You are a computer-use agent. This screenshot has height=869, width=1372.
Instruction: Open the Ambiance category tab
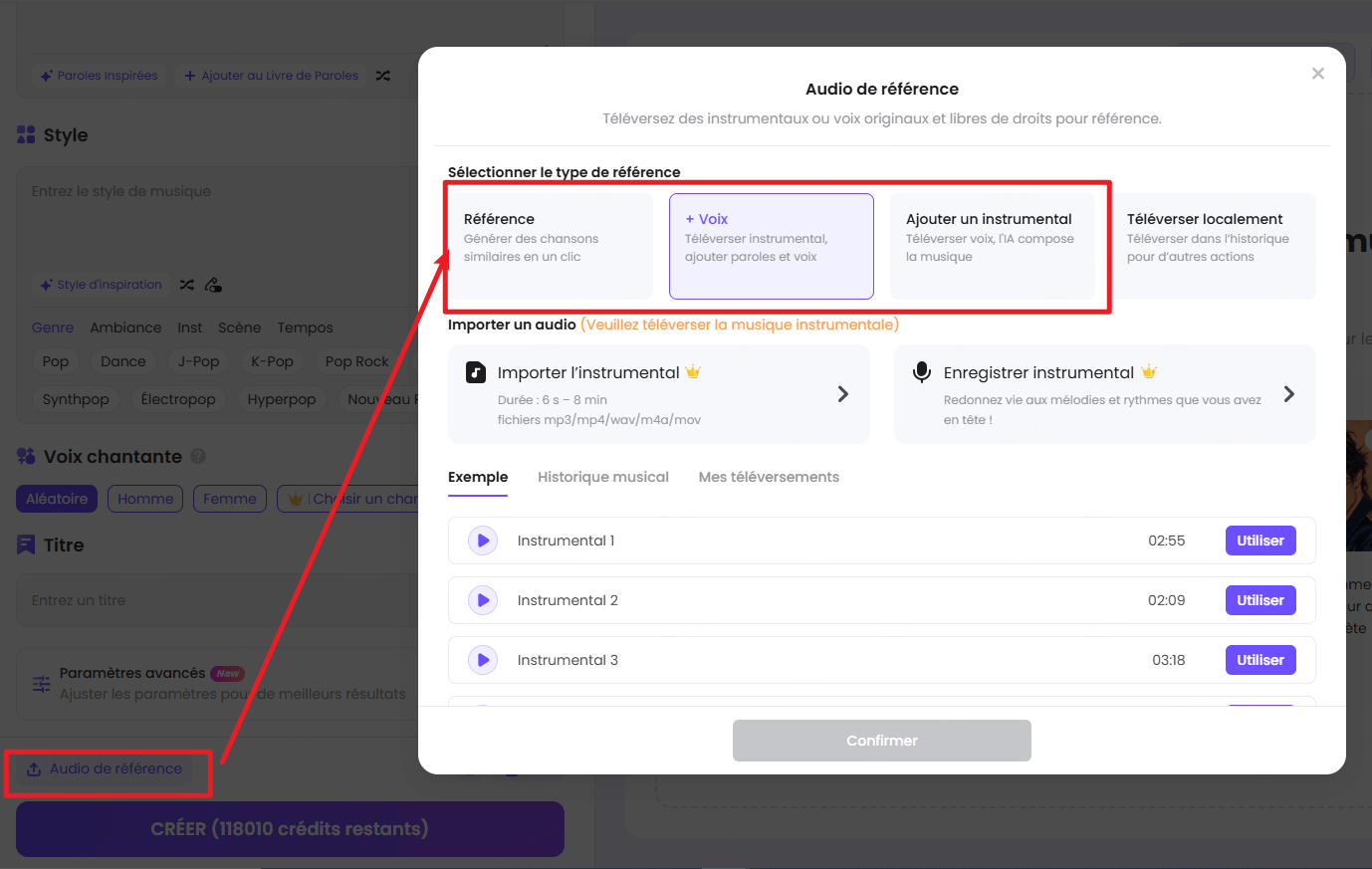(x=125, y=327)
